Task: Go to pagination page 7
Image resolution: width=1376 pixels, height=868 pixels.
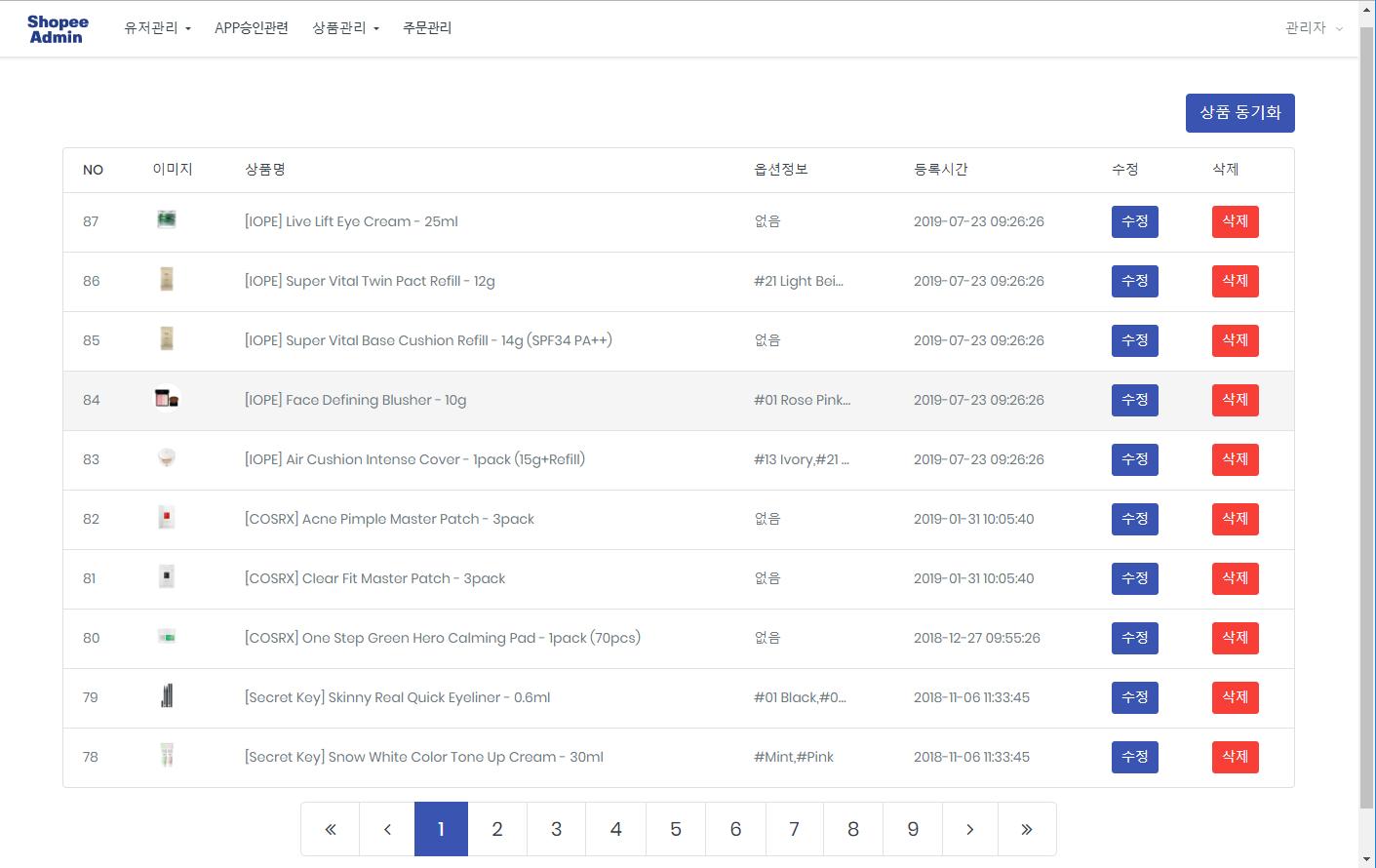Action: tap(795, 829)
